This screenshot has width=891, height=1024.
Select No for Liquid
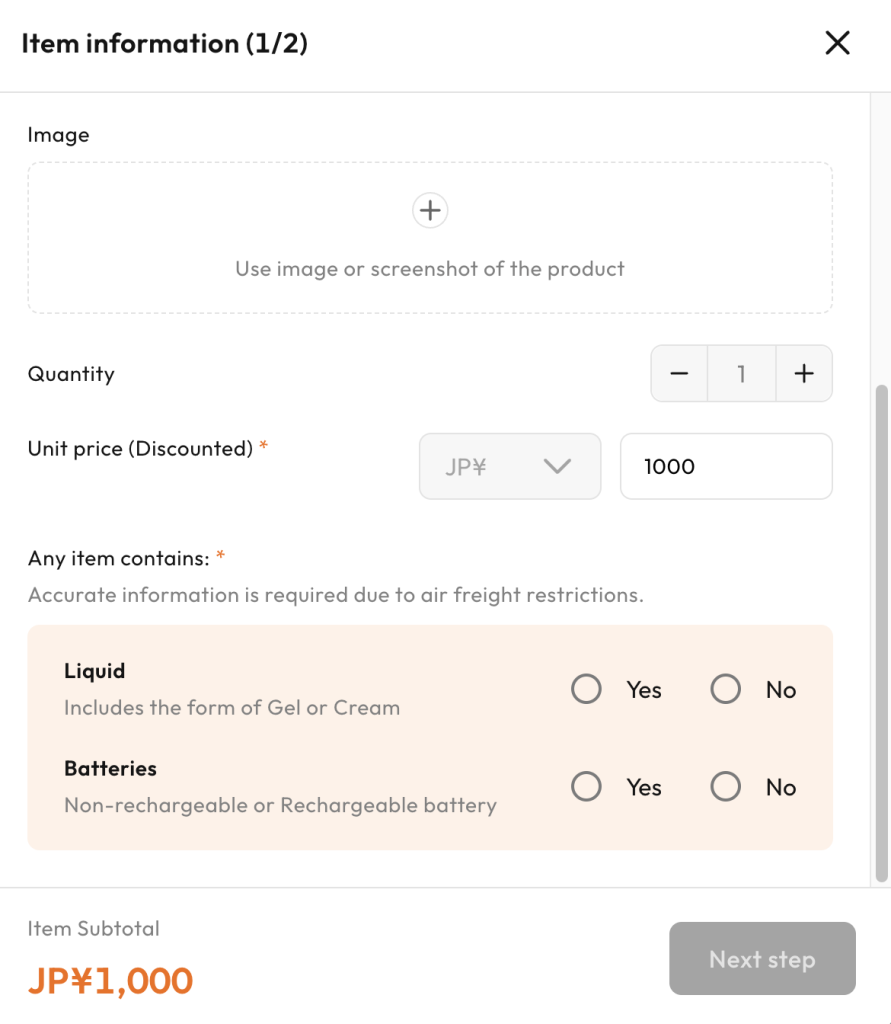click(x=725, y=690)
